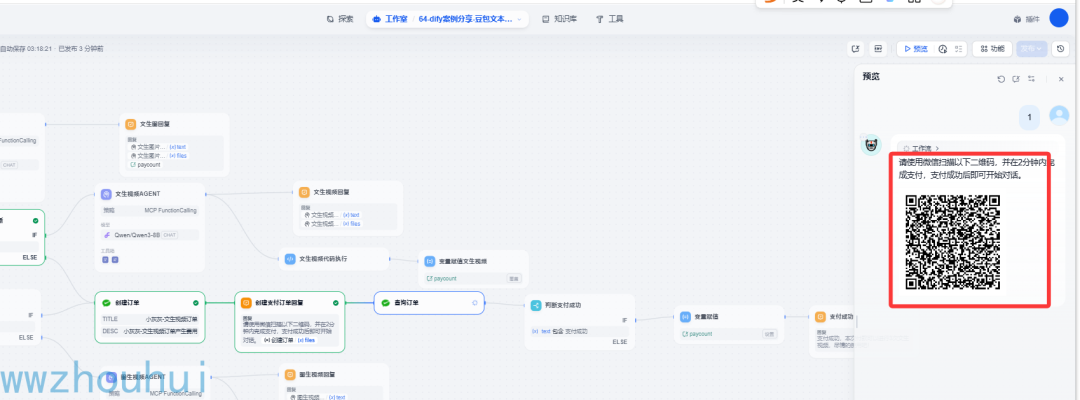Select the 支付成功 answer node icon
The image size is (1080, 400).
820,317
